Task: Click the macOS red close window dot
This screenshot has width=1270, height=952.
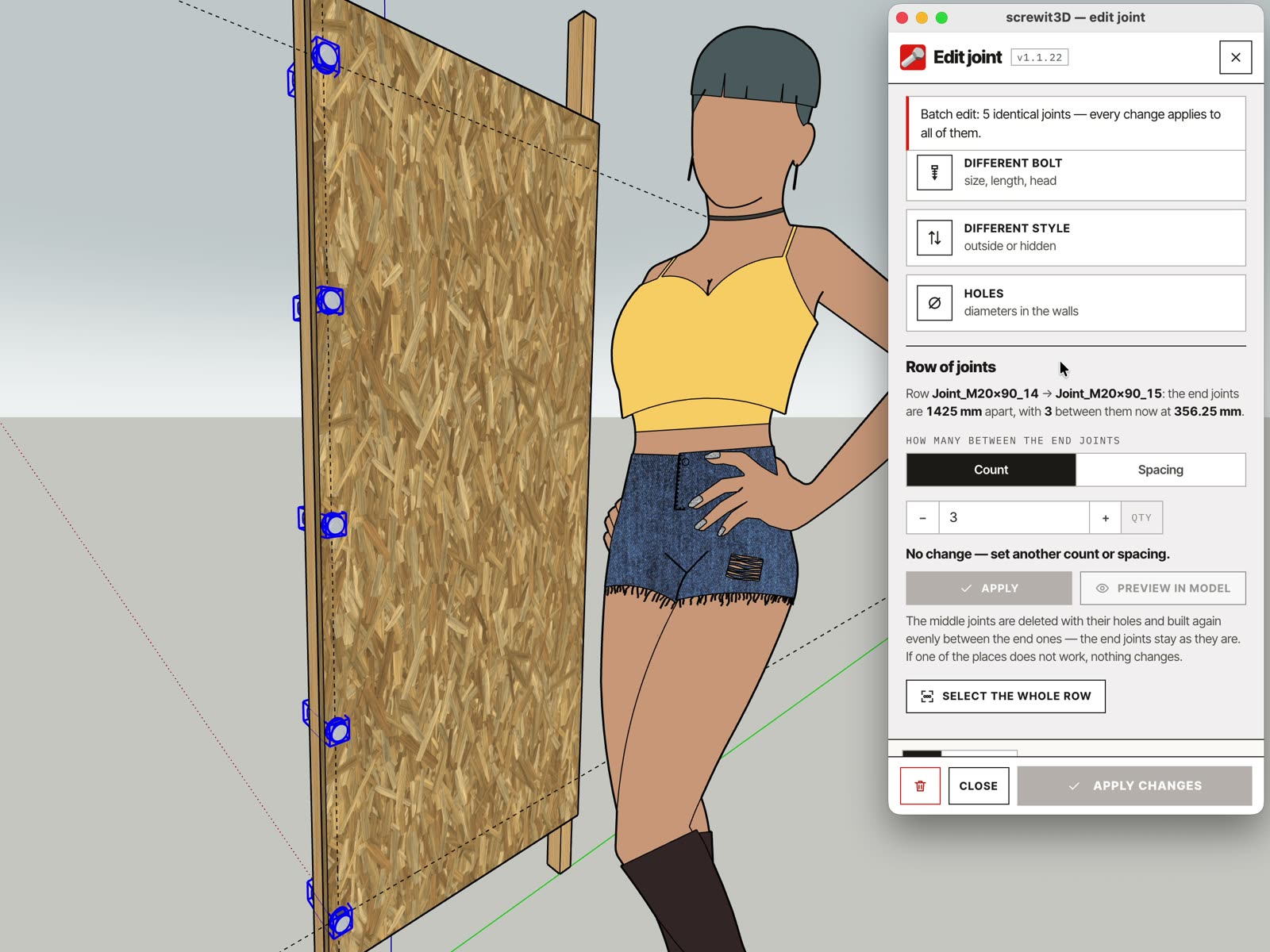Action: pyautogui.click(x=902, y=17)
